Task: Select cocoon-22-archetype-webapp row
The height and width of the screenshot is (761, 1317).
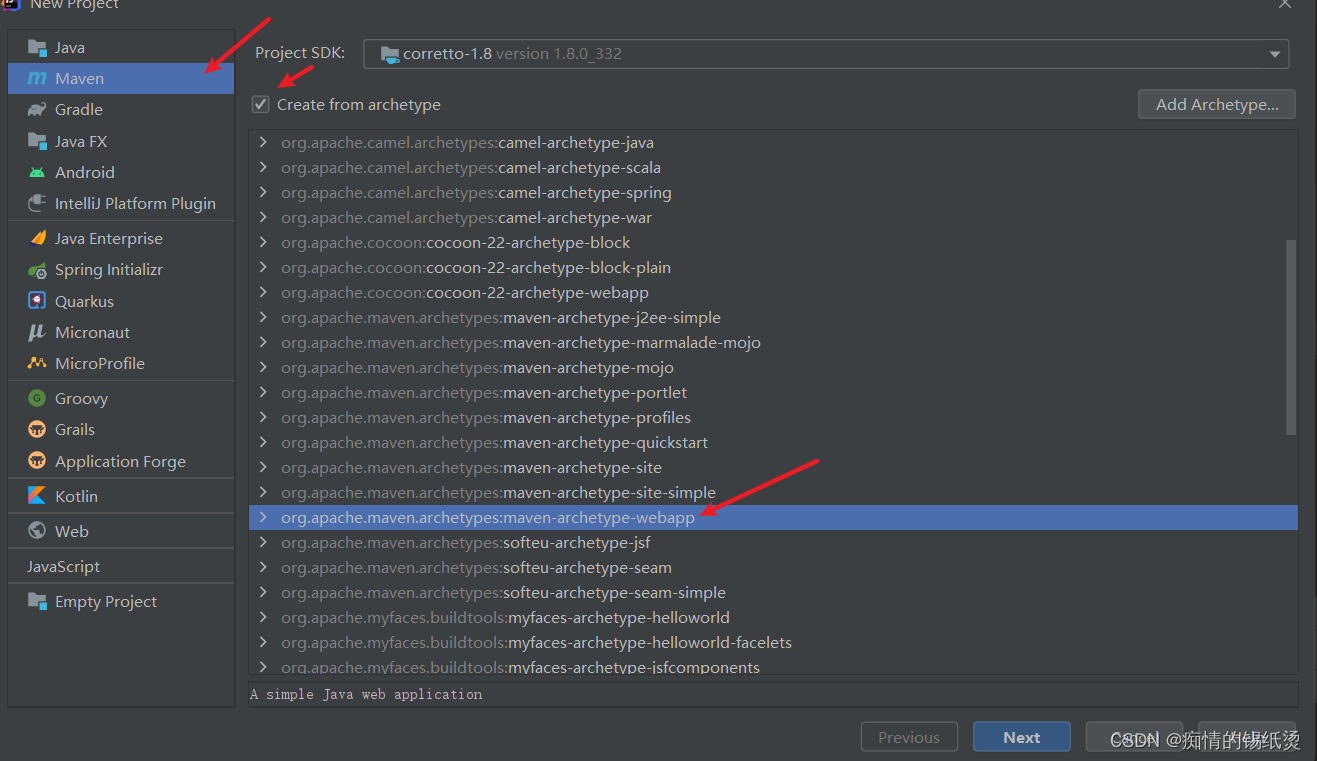Action: pyautogui.click(x=773, y=292)
